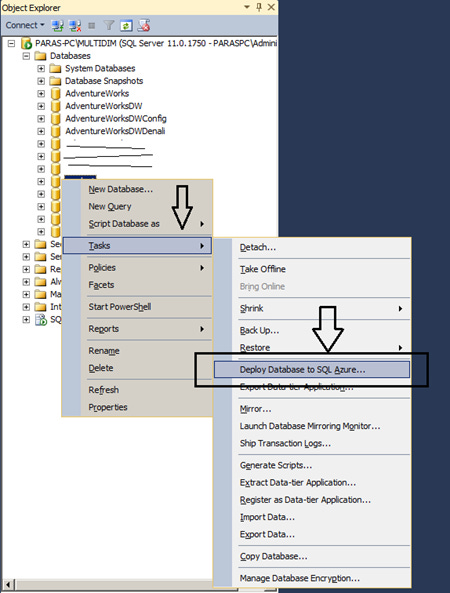
Task: Choose New Database... from context menu
Action: click(x=137, y=189)
